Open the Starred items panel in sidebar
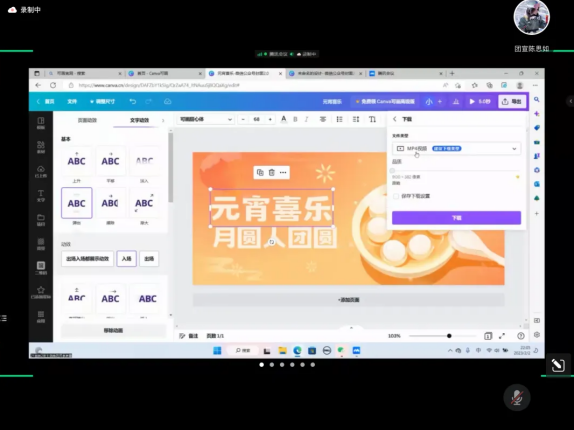574x430 pixels. (41, 292)
